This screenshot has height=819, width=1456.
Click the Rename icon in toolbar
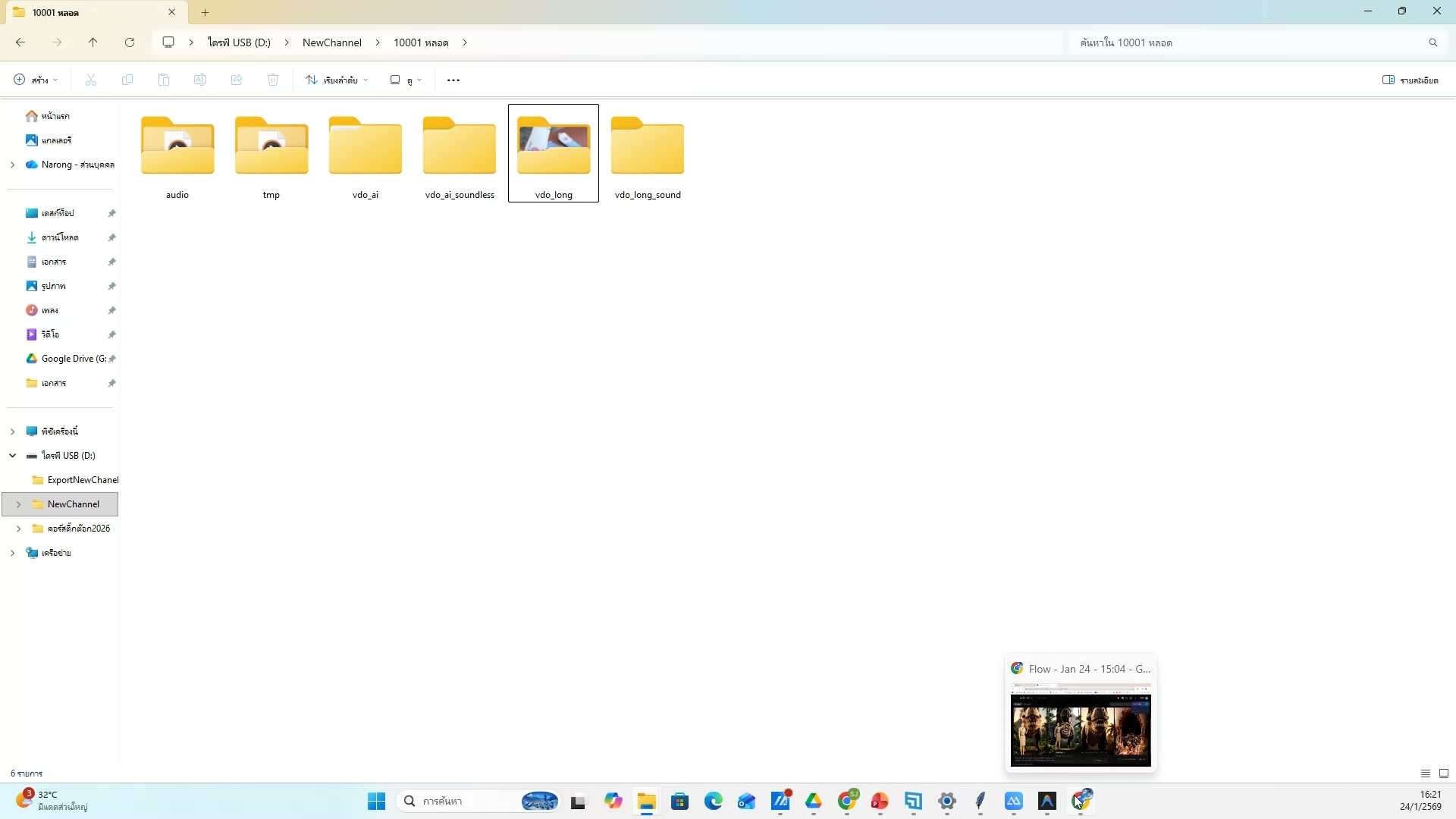pos(200,80)
